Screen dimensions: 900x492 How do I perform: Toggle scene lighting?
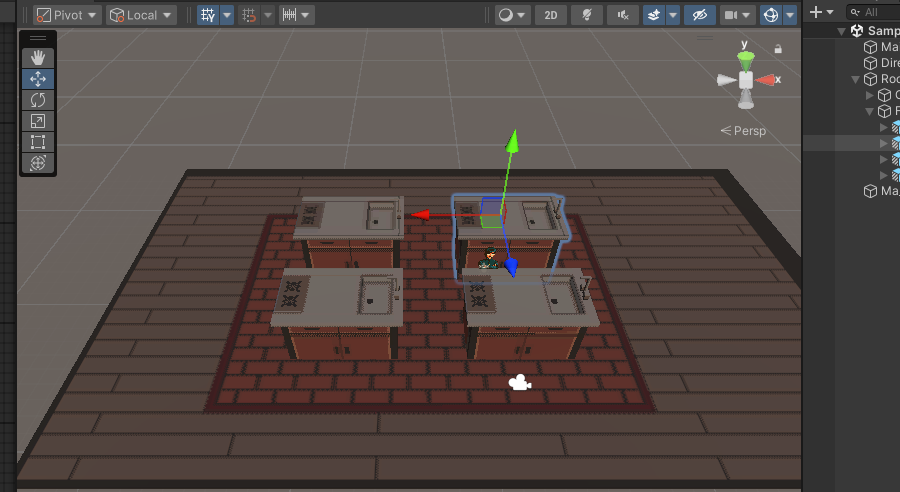click(x=587, y=15)
